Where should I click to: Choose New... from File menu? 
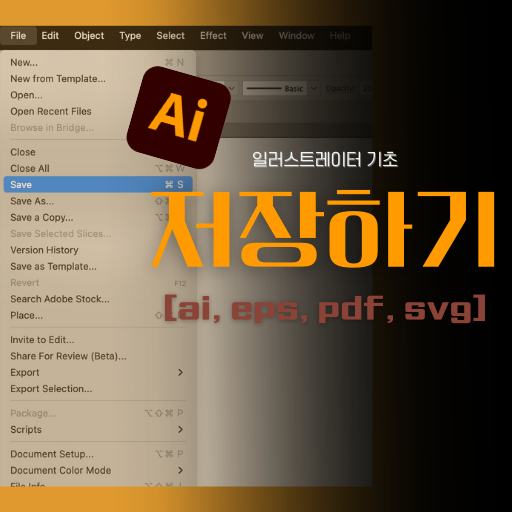click(x=98, y=62)
